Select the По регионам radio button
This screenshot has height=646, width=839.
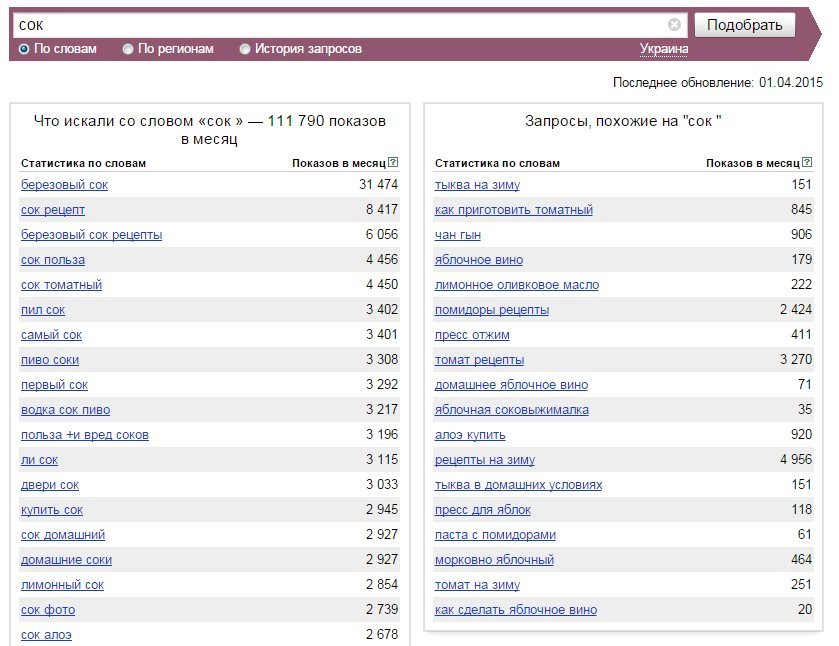point(128,49)
